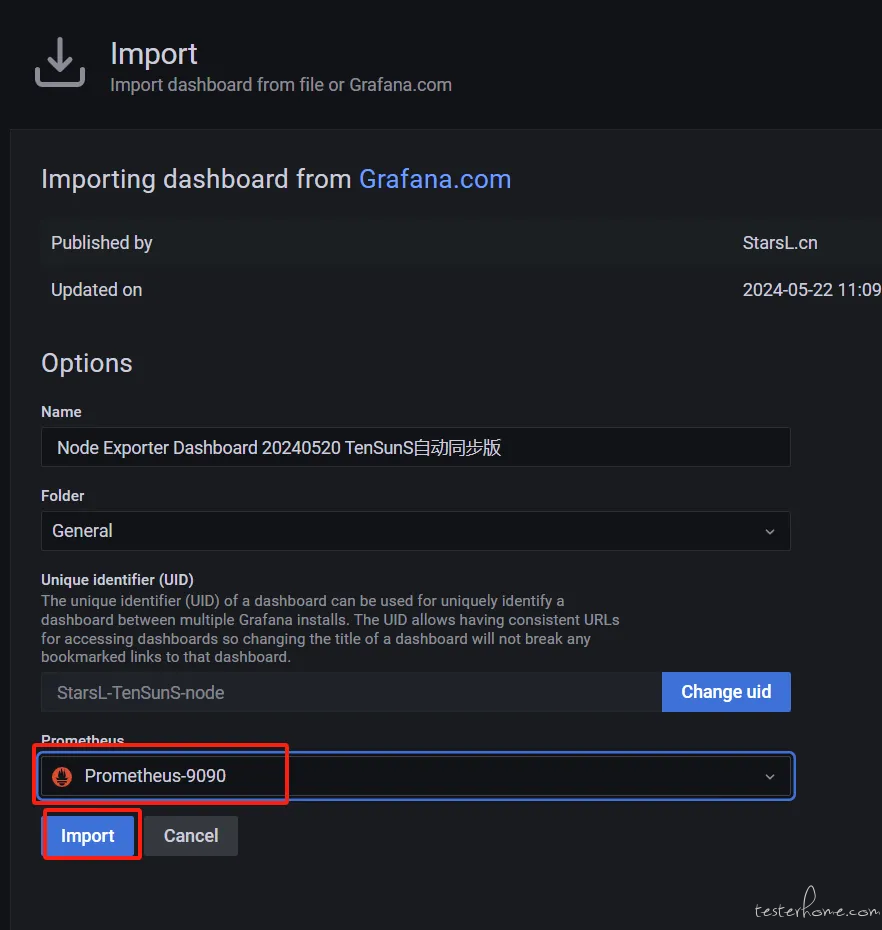The height and width of the screenshot is (930, 882).
Task: Click the Options heading
Action: tap(87, 363)
